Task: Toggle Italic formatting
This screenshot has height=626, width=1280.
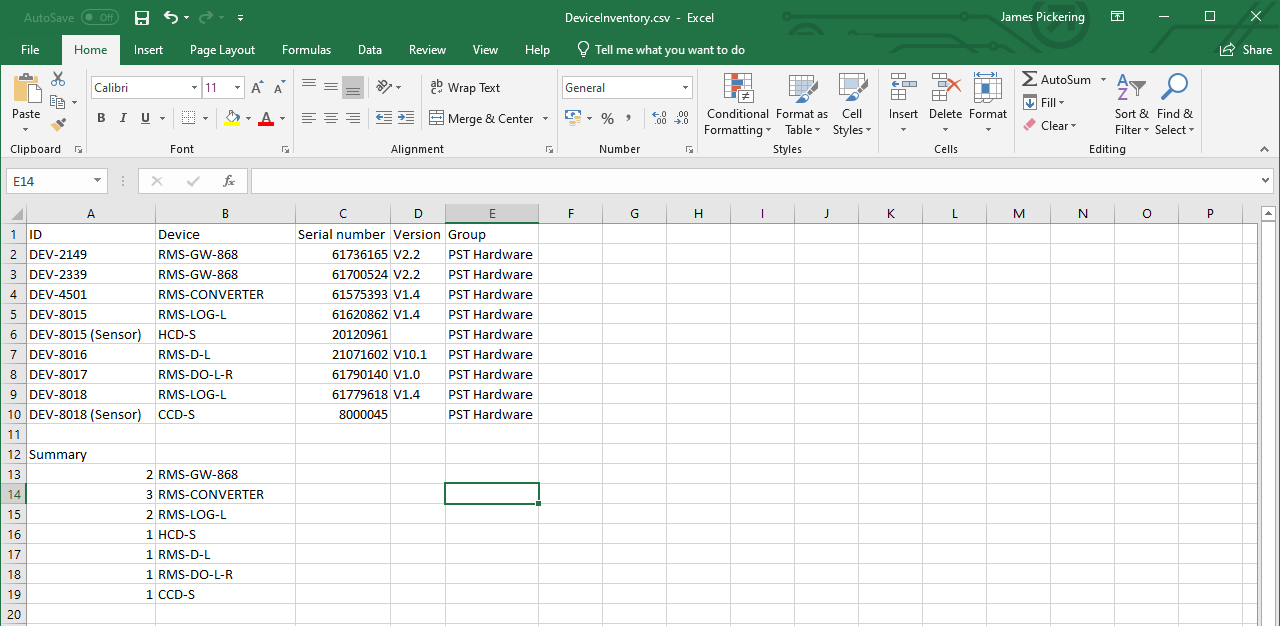Action: 123,118
